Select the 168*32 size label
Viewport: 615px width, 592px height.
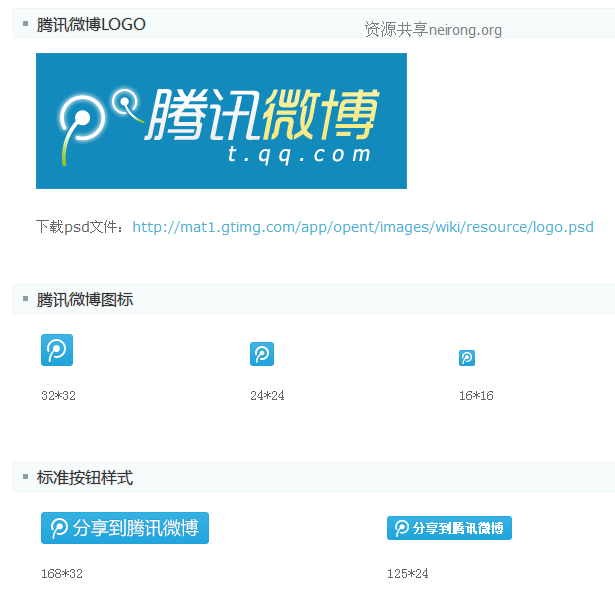click(x=62, y=573)
